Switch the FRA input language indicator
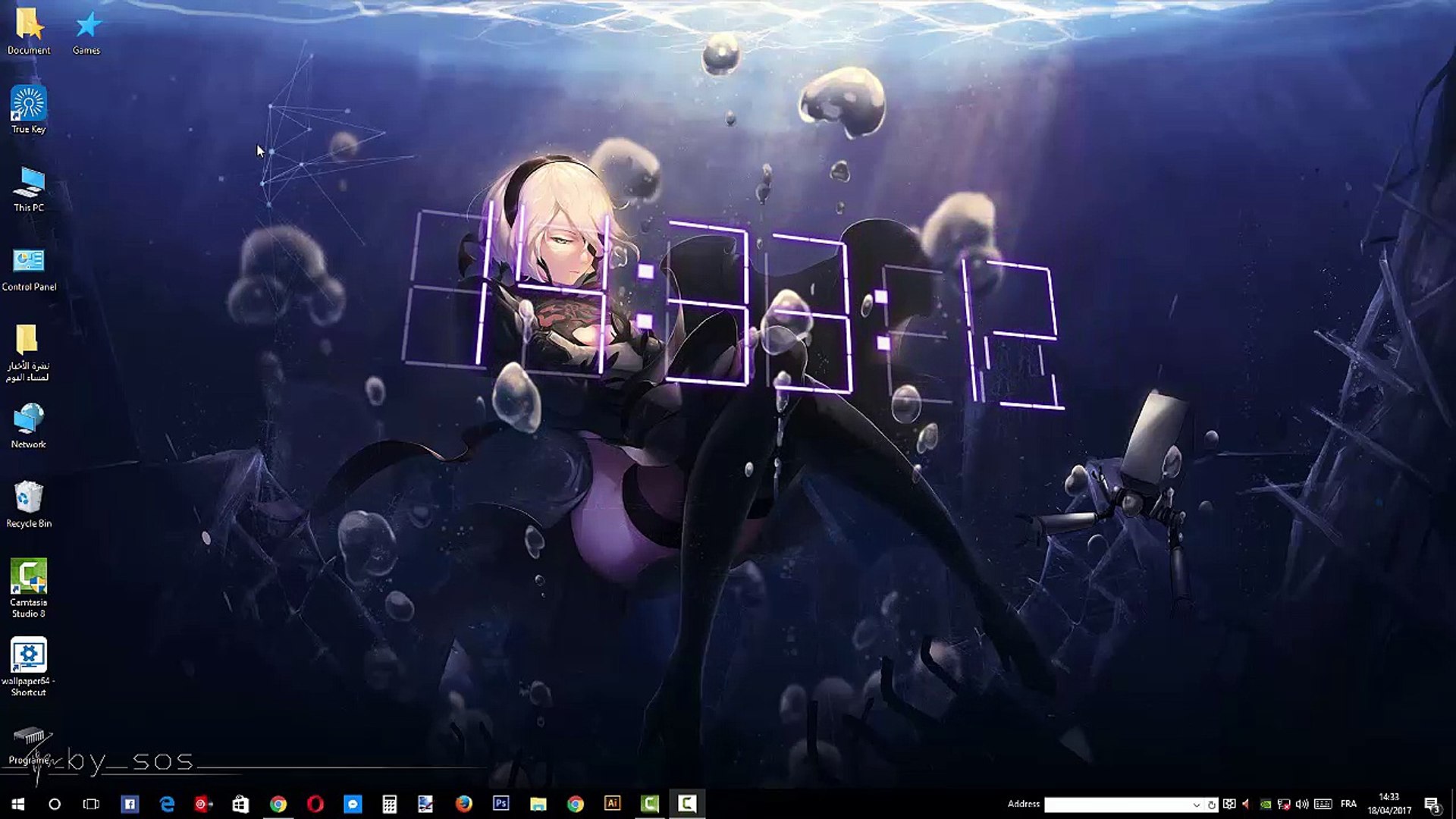The image size is (1456, 819). pyautogui.click(x=1348, y=804)
